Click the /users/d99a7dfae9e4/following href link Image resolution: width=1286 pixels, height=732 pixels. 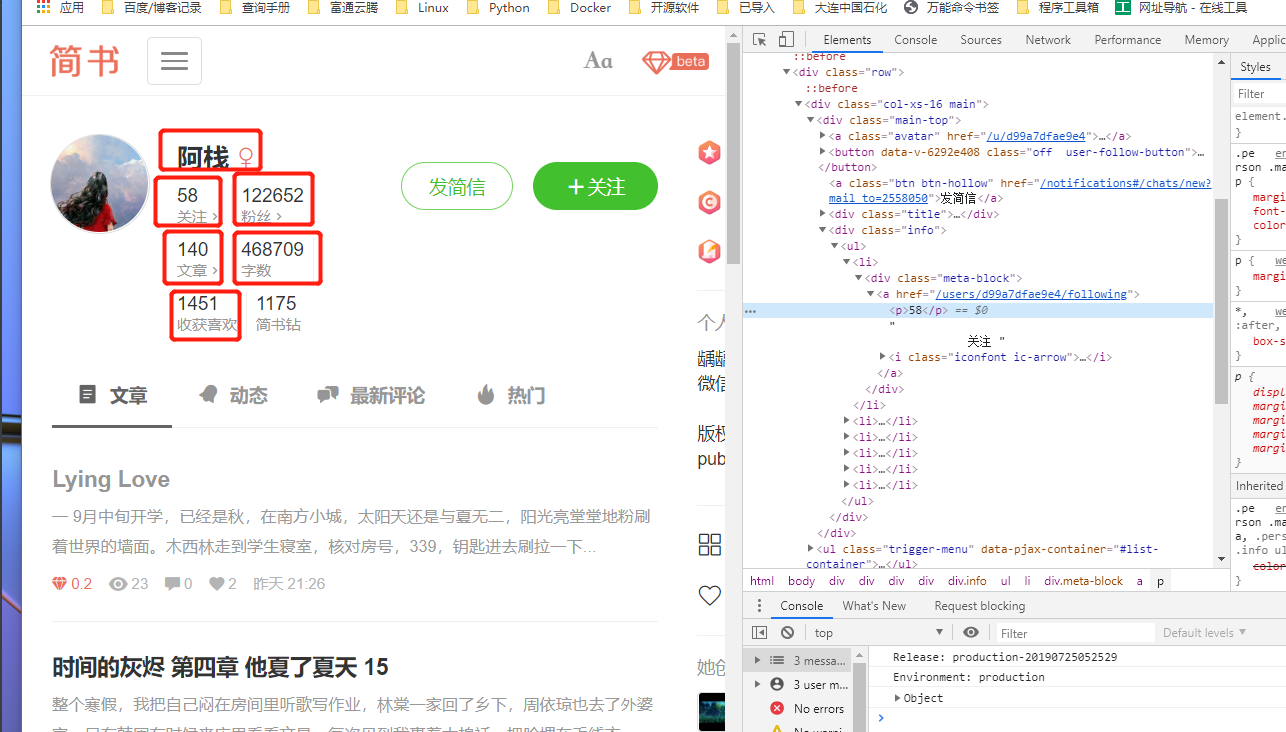coord(1031,294)
